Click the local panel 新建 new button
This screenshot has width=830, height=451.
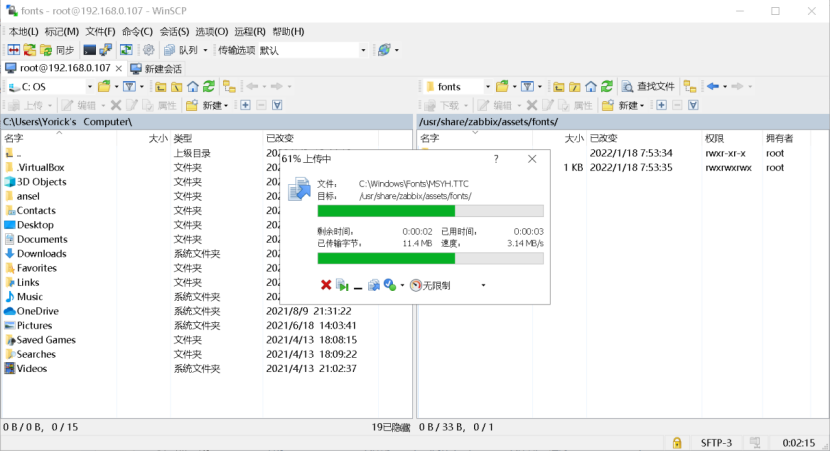[207, 105]
